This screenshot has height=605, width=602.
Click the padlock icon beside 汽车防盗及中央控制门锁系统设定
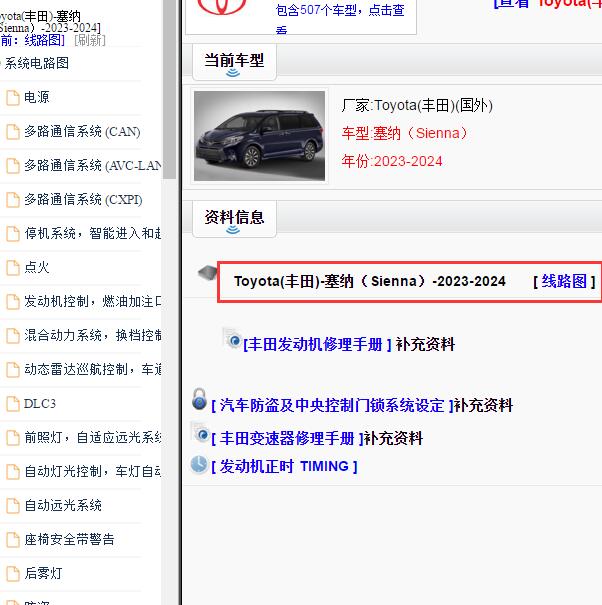point(199,399)
